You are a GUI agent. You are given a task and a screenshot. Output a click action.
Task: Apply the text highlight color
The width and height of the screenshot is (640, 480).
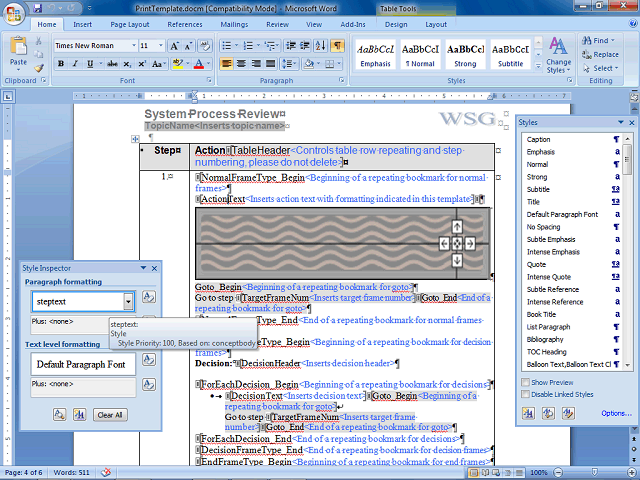click(178, 64)
